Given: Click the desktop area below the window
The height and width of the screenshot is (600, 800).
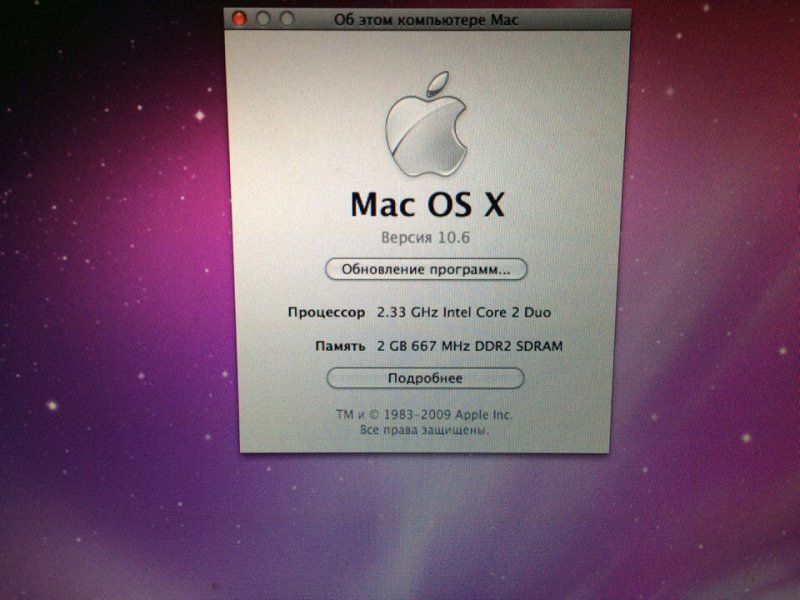Looking at the screenshot, I should click(x=420, y=530).
